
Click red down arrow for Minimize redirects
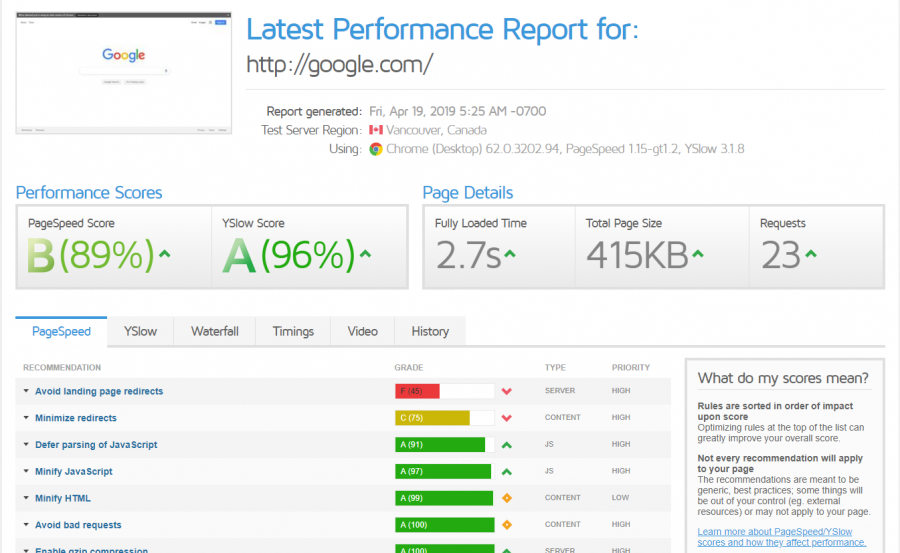click(x=506, y=418)
